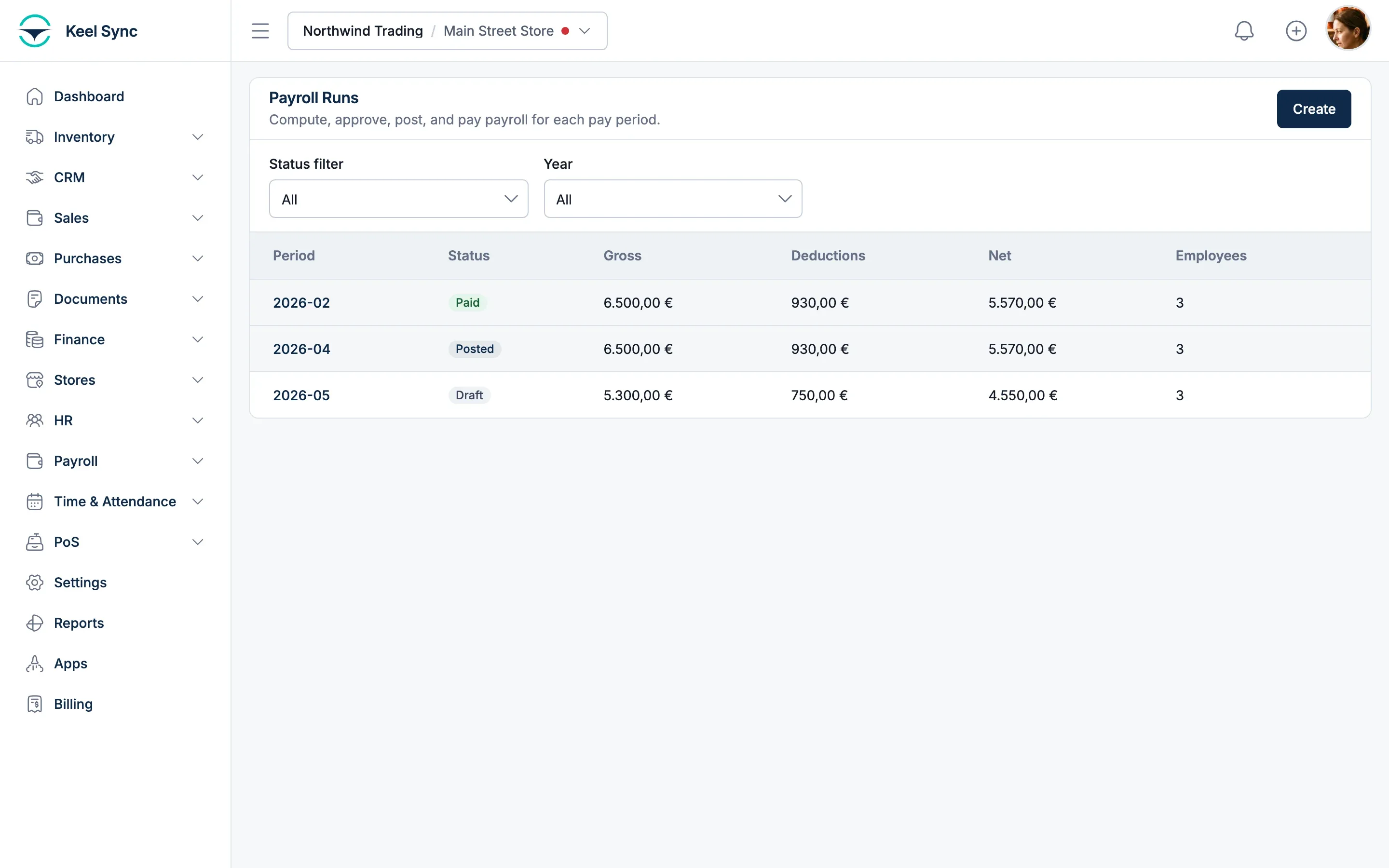Expand the PoS chevron

point(197,542)
